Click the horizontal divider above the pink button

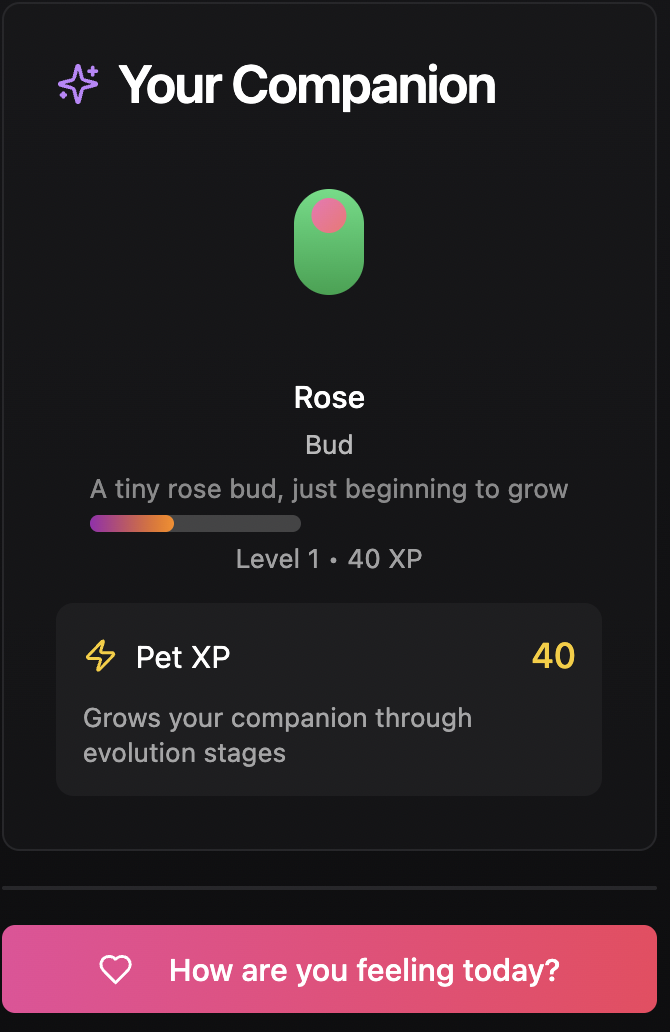click(330, 888)
